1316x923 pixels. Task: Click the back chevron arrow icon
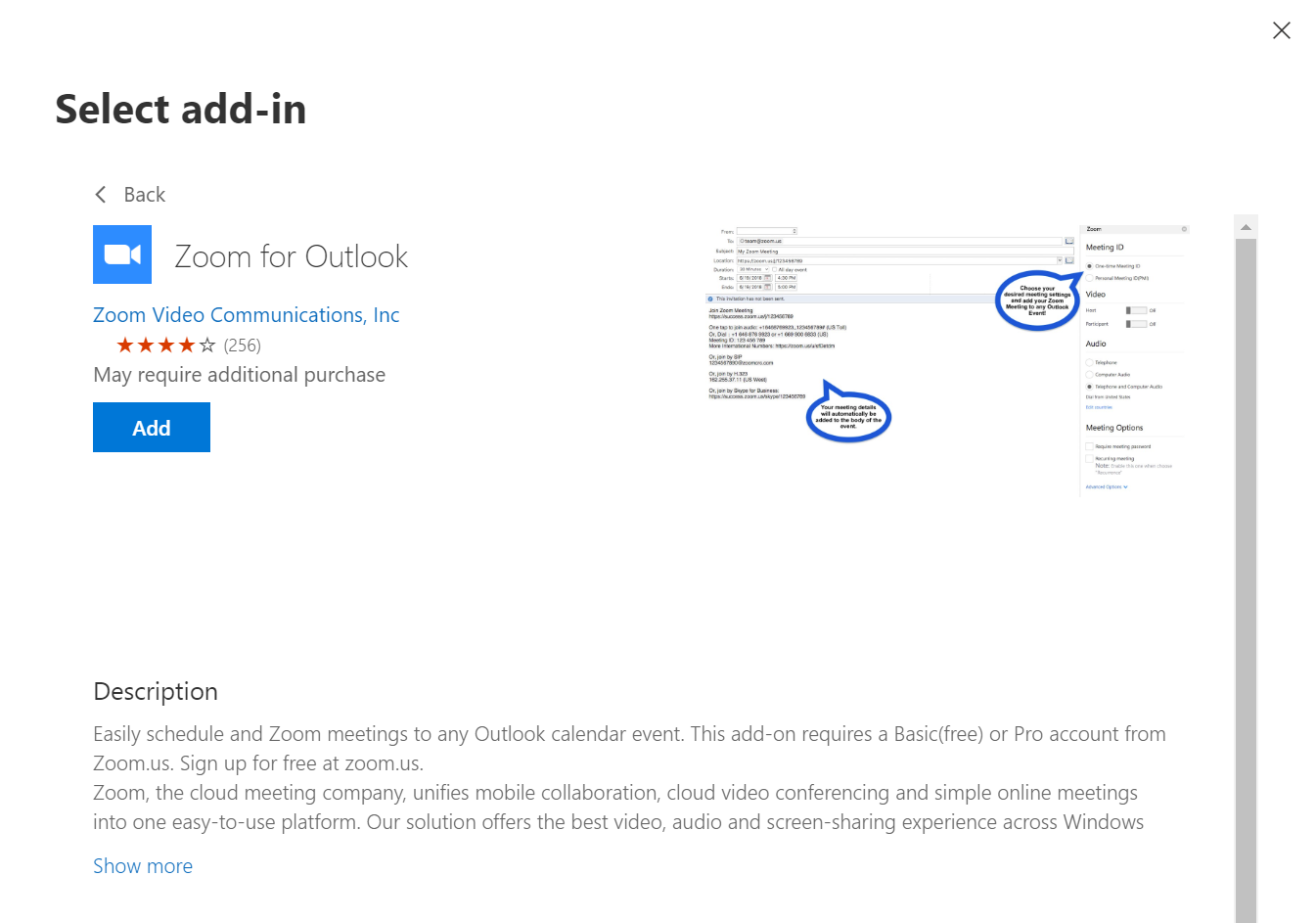click(100, 194)
